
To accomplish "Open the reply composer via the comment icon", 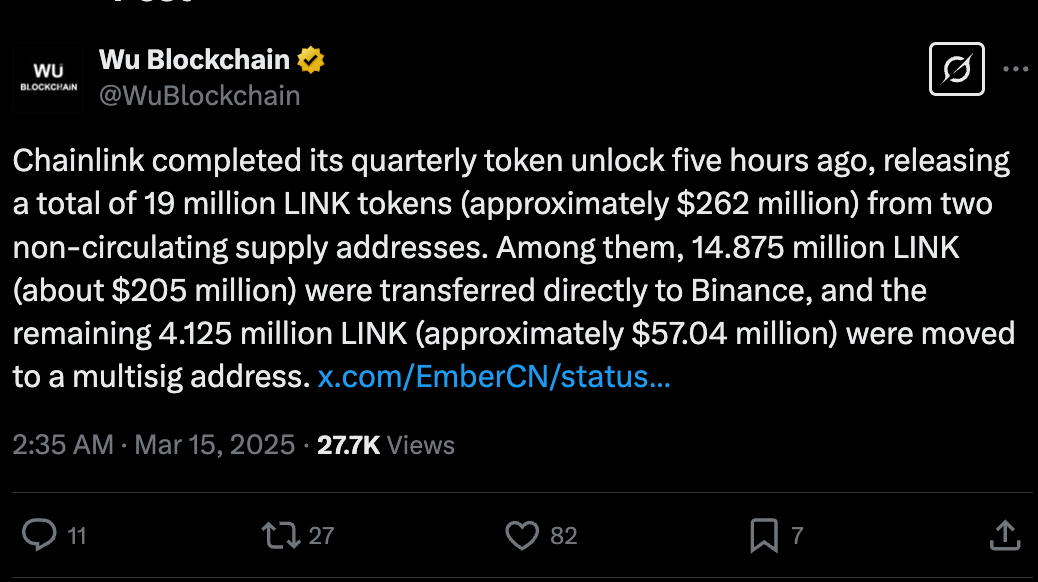I will 40,535.
